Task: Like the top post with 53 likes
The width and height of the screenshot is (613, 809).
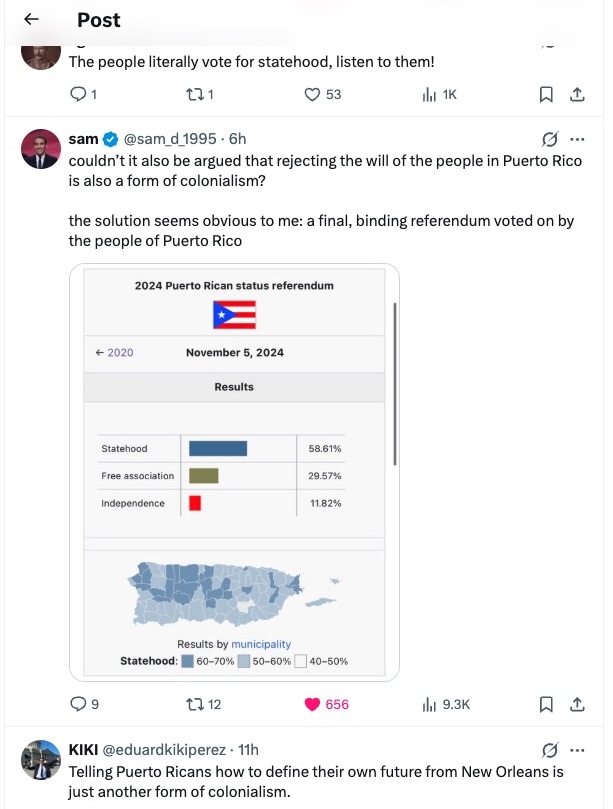Action: 313,94
